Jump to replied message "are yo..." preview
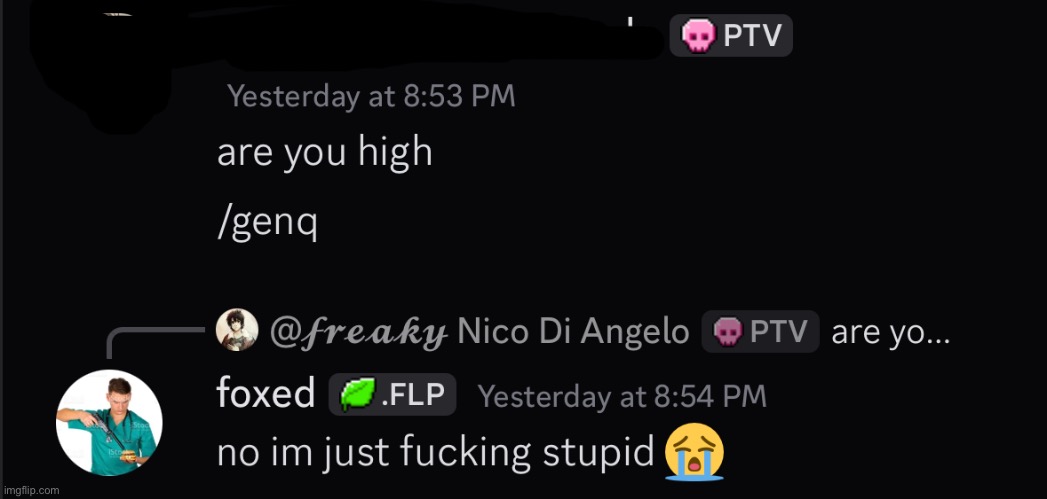The width and height of the screenshot is (1047, 499). [x=890, y=332]
